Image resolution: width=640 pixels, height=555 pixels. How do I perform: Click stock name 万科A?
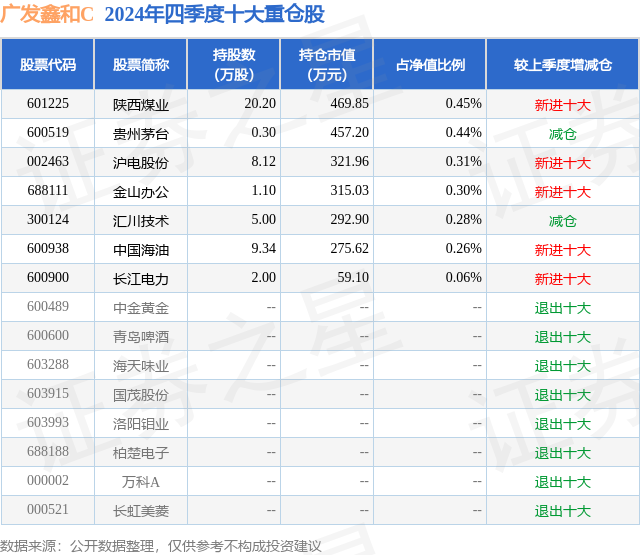[x=141, y=482]
